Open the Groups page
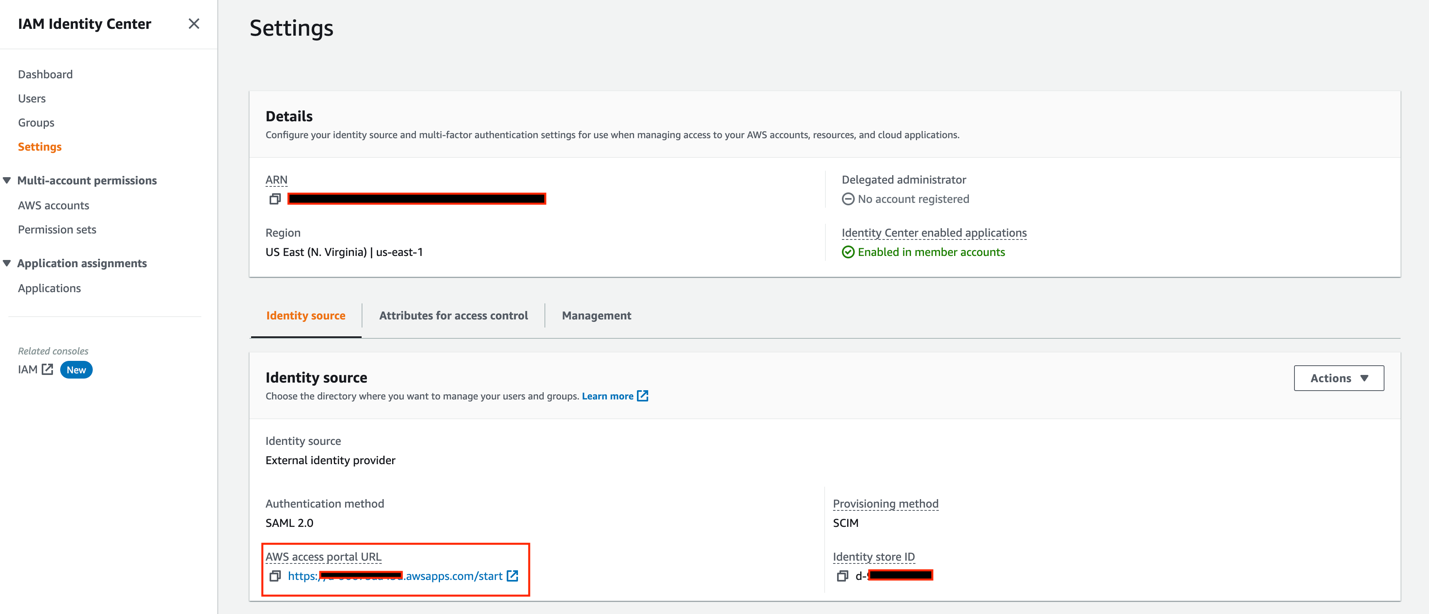1429x614 pixels. click(36, 122)
